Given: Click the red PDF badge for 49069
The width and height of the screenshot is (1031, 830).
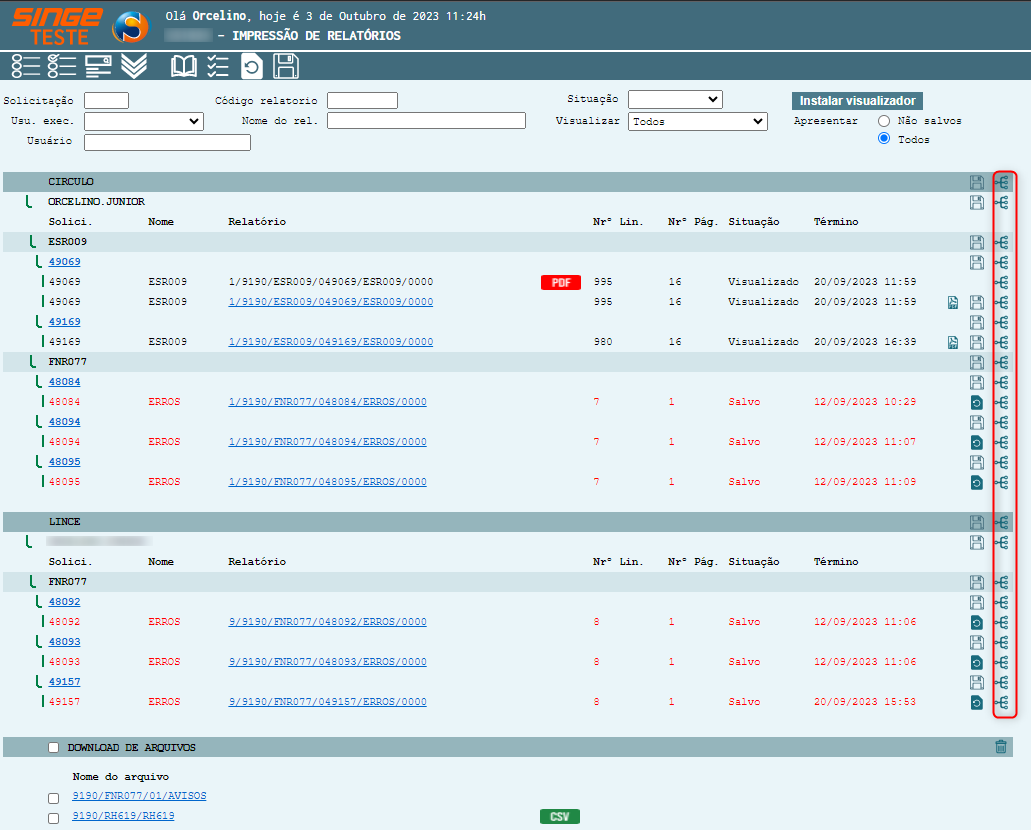Looking at the screenshot, I should pyautogui.click(x=561, y=282).
